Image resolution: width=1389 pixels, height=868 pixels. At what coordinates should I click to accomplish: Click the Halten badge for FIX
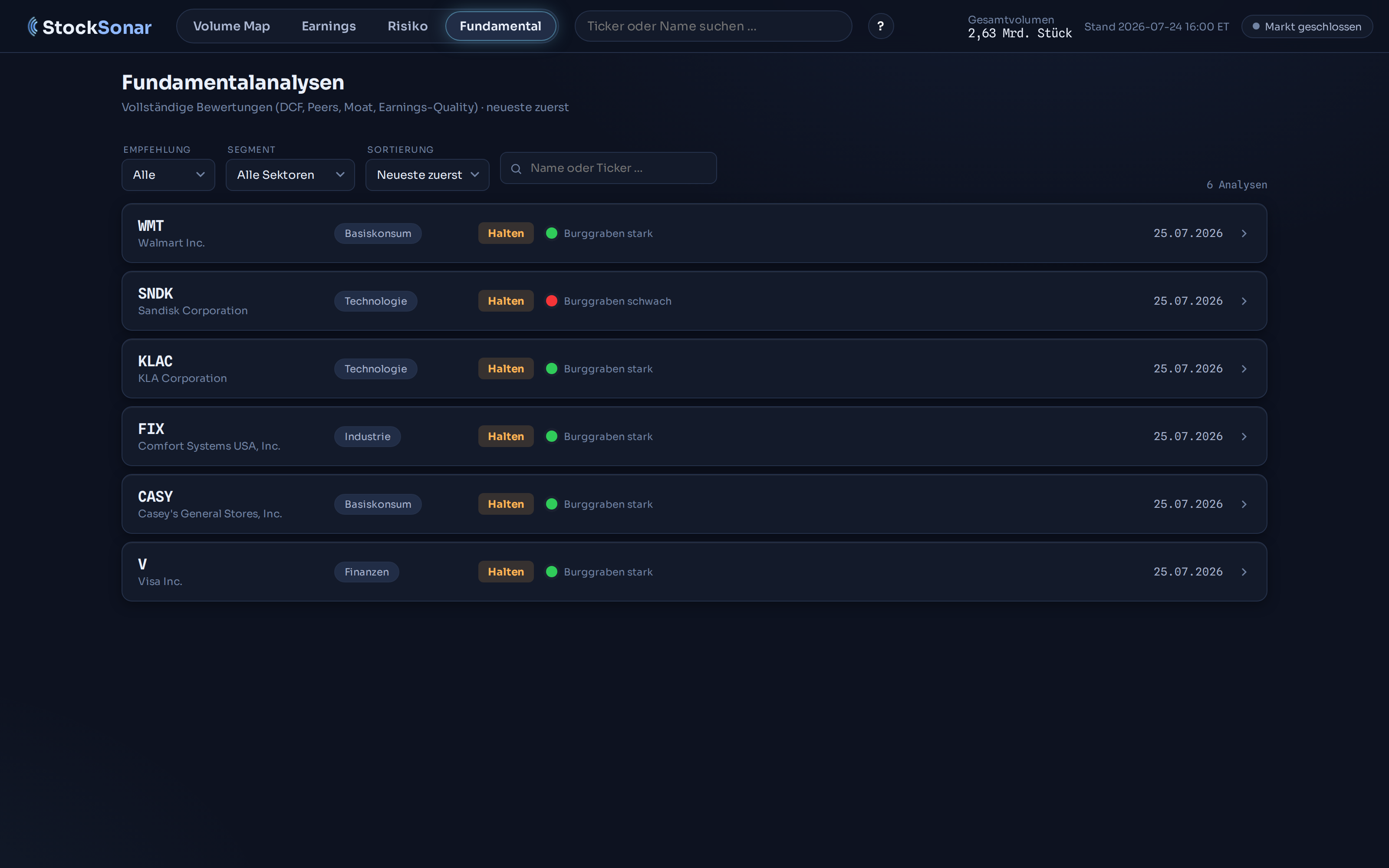point(506,436)
